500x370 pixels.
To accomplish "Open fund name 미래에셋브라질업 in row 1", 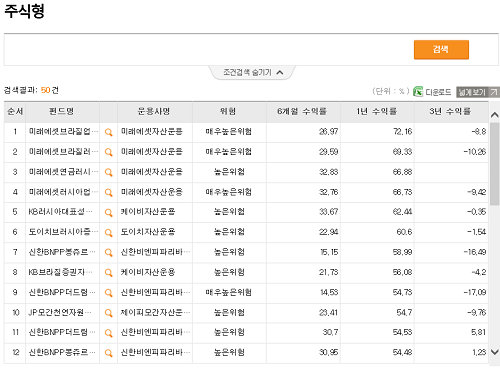I will coord(63,132).
